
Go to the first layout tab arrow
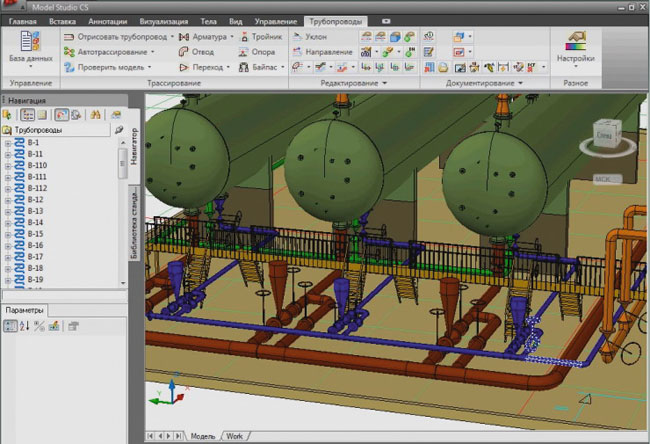coord(150,436)
